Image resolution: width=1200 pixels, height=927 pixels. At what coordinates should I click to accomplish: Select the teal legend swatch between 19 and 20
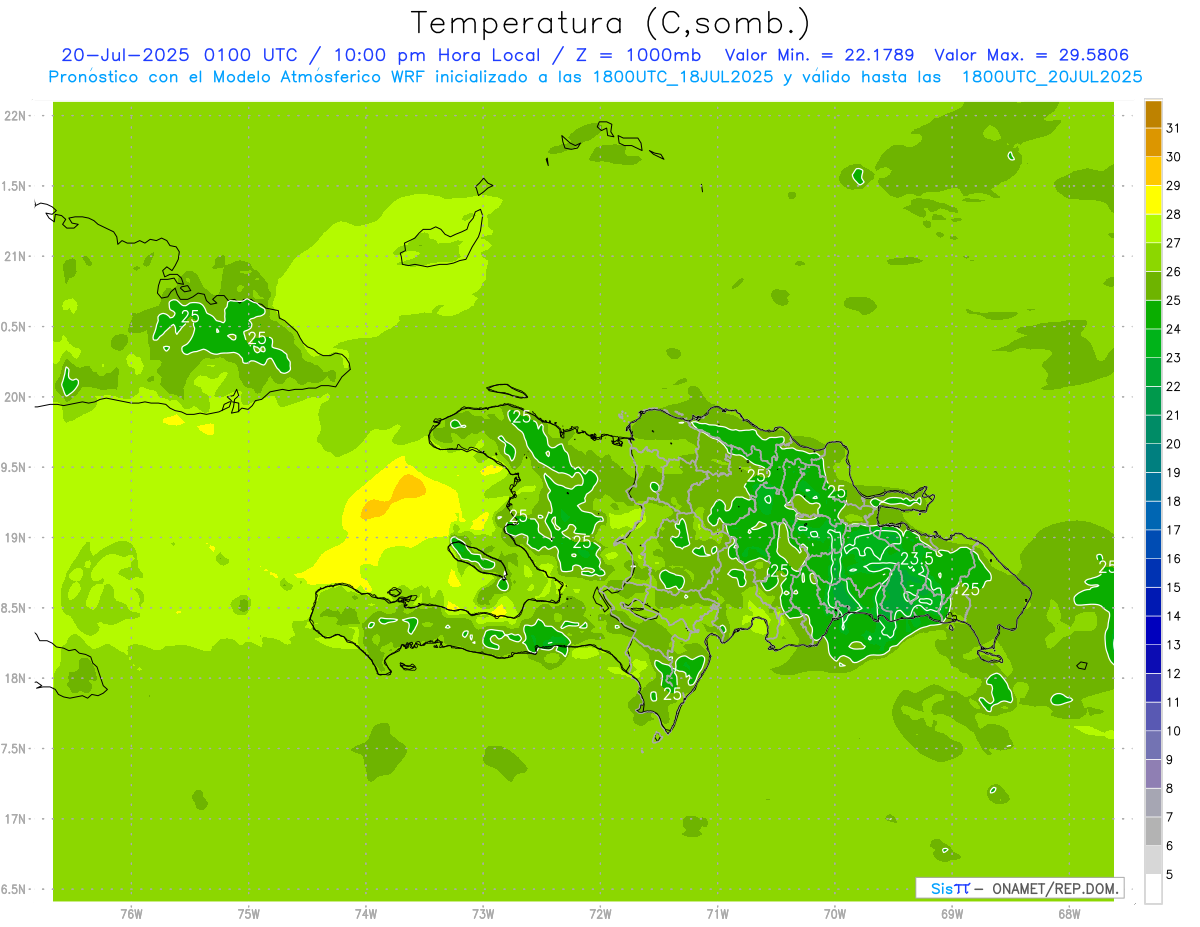[x=1153, y=459]
